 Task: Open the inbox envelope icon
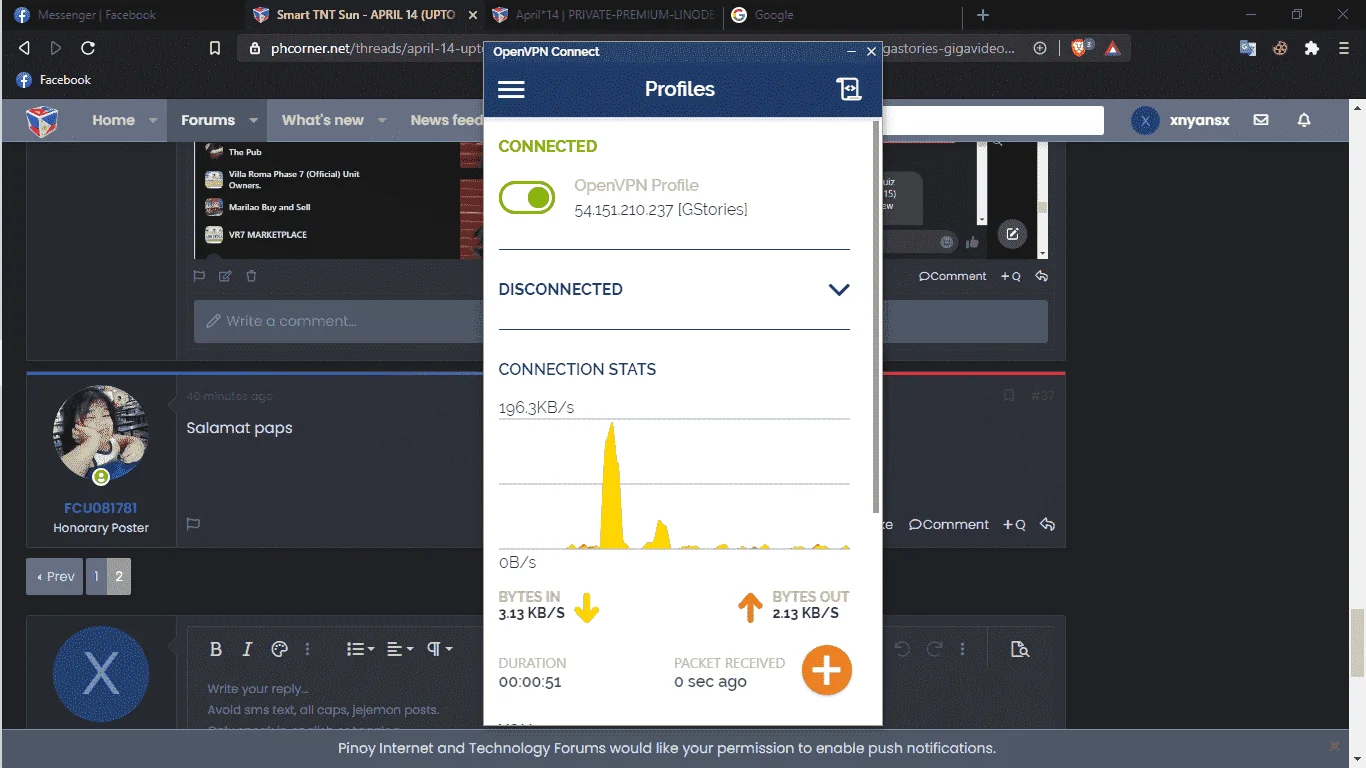(1261, 120)
